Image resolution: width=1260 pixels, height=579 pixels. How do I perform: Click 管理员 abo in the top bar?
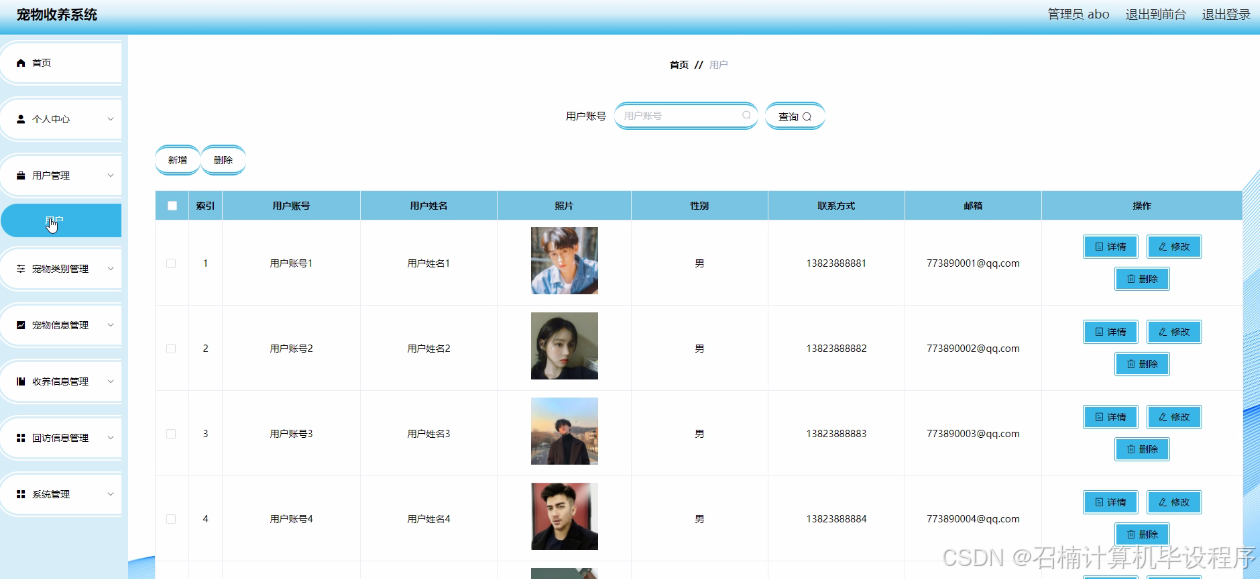point(1078,14)
